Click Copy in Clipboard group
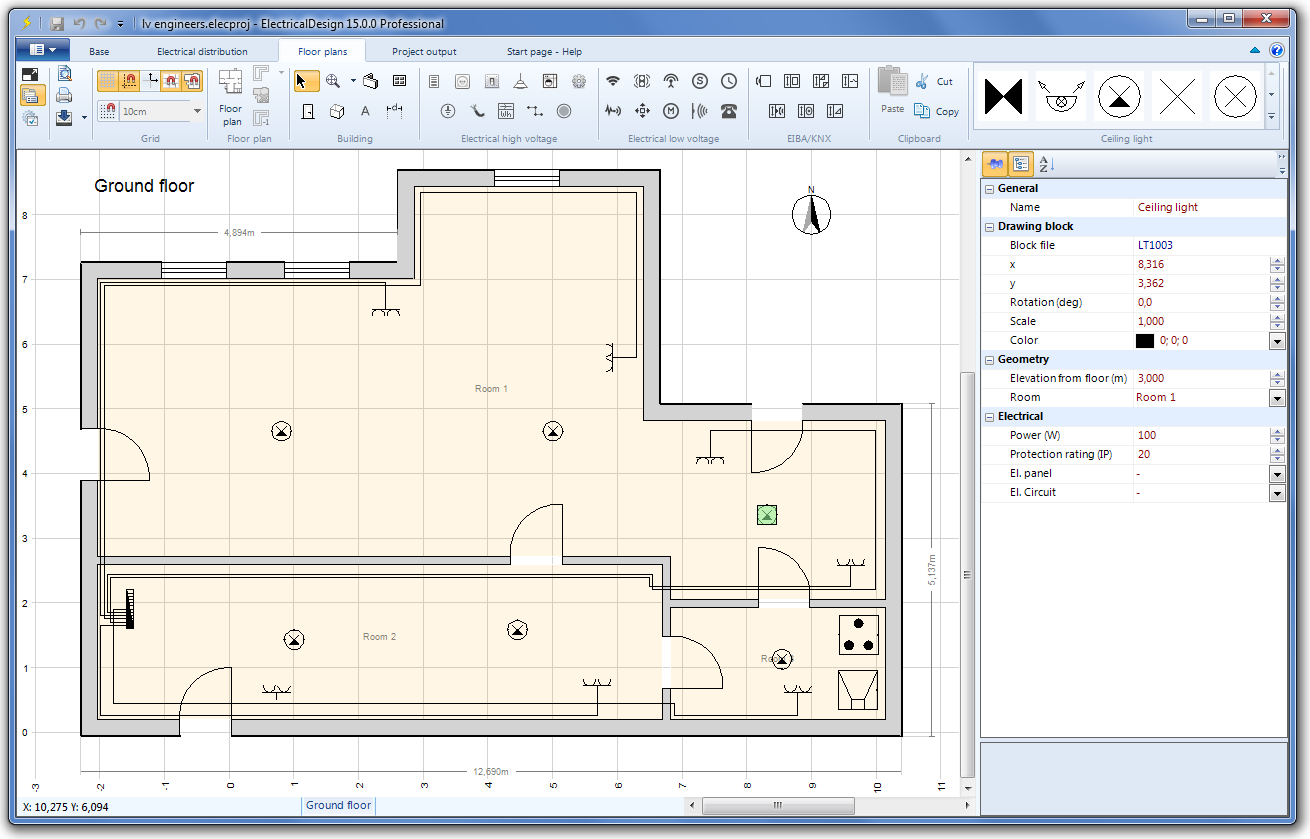 936,111
